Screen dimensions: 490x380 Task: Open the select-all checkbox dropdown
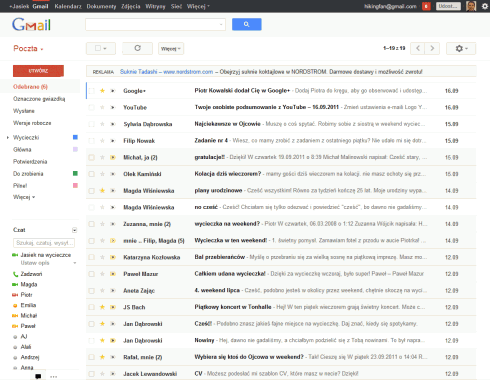click(101, 48)
